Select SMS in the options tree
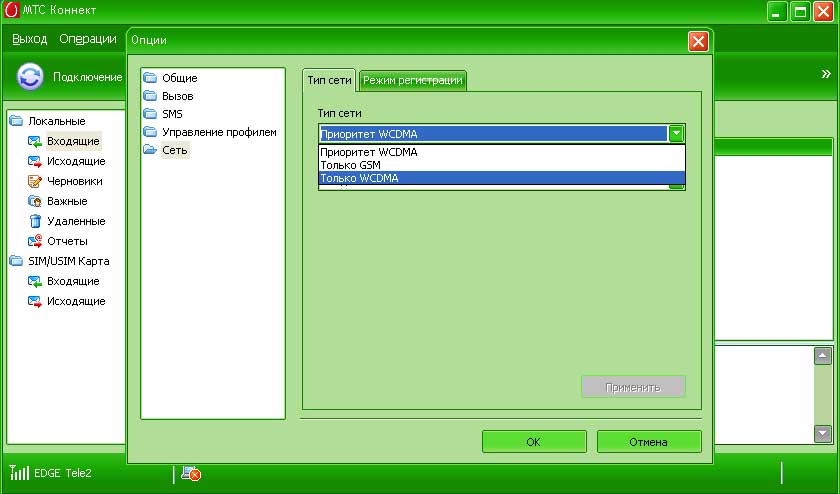This screenshot has width=840, height=494. pyautogui.click(x=172, y=114)
